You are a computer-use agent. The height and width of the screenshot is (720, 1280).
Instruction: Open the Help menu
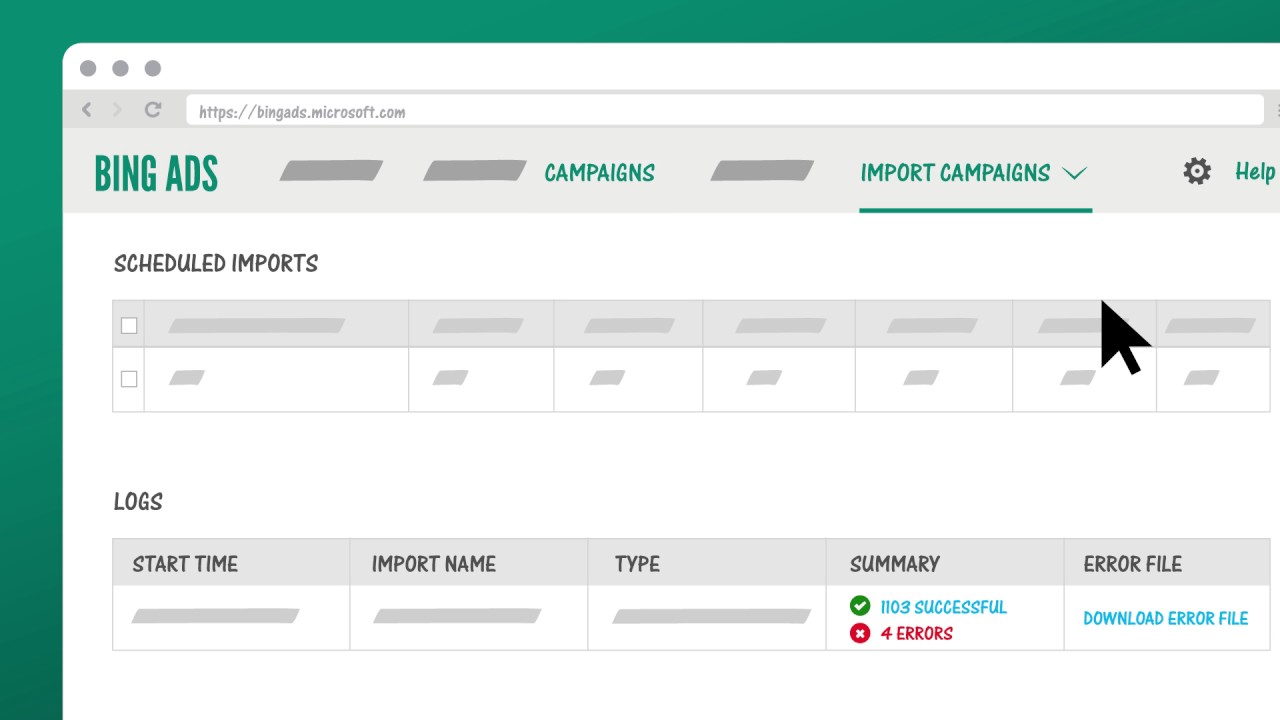(1254, 172)
